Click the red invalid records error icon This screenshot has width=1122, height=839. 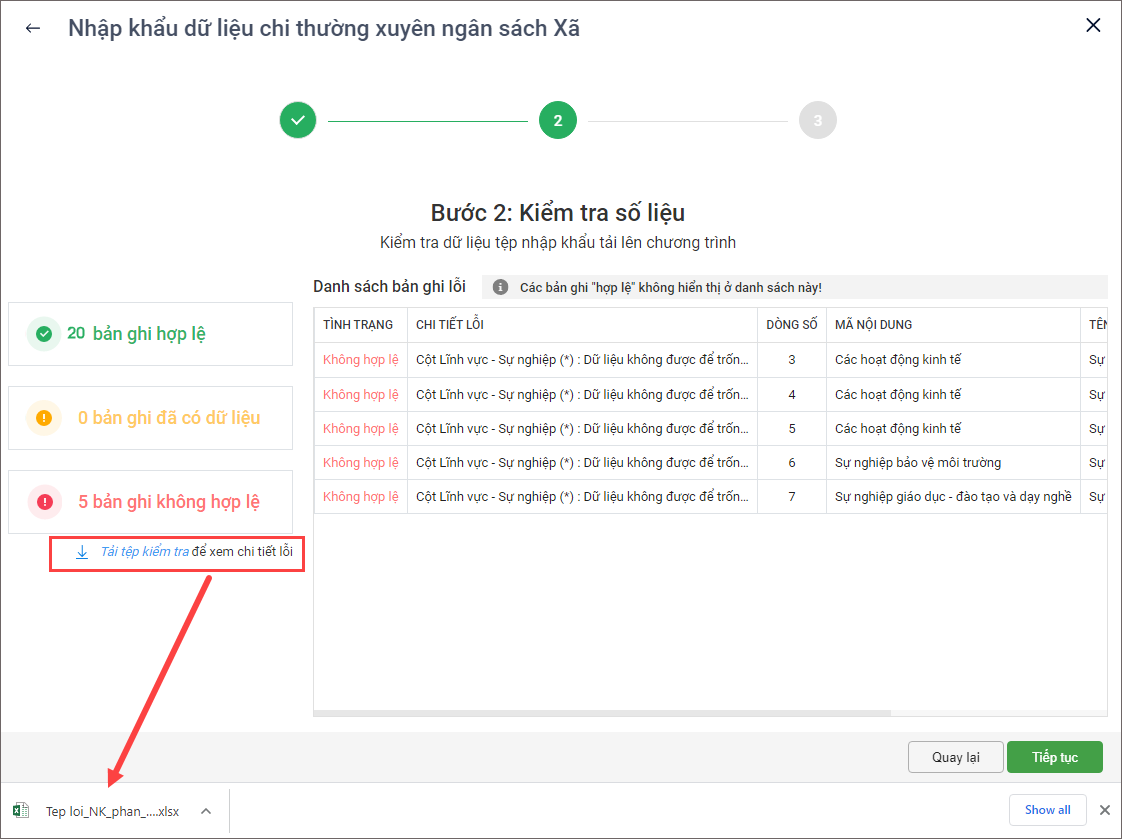click(44, 502)
